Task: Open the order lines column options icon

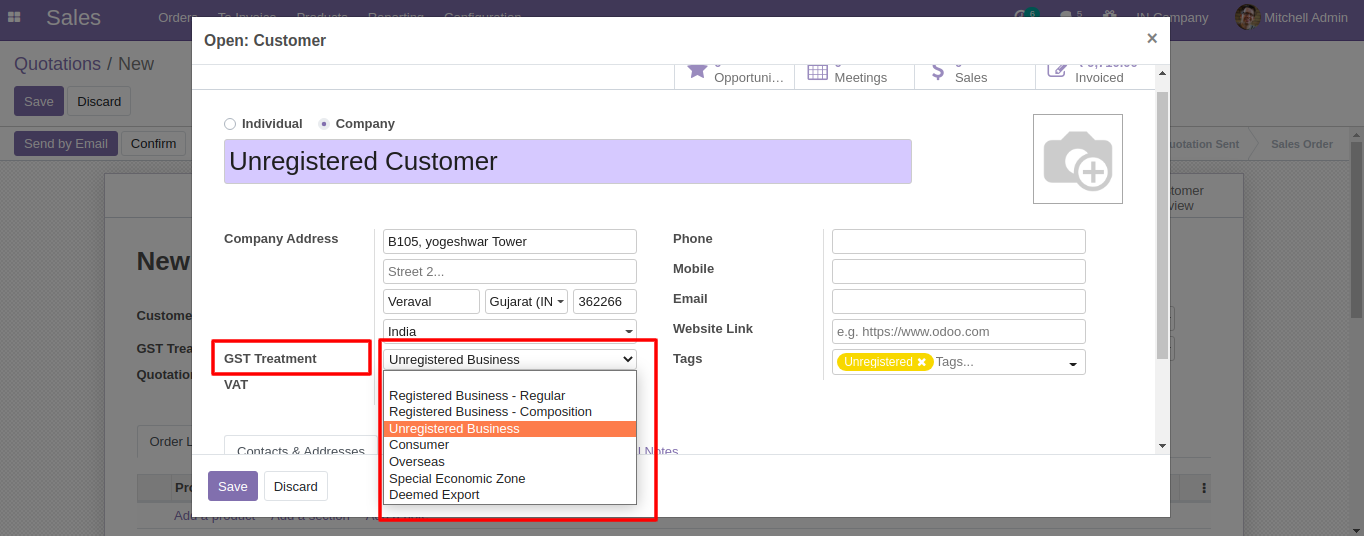Action: [x=1204, y=488]
